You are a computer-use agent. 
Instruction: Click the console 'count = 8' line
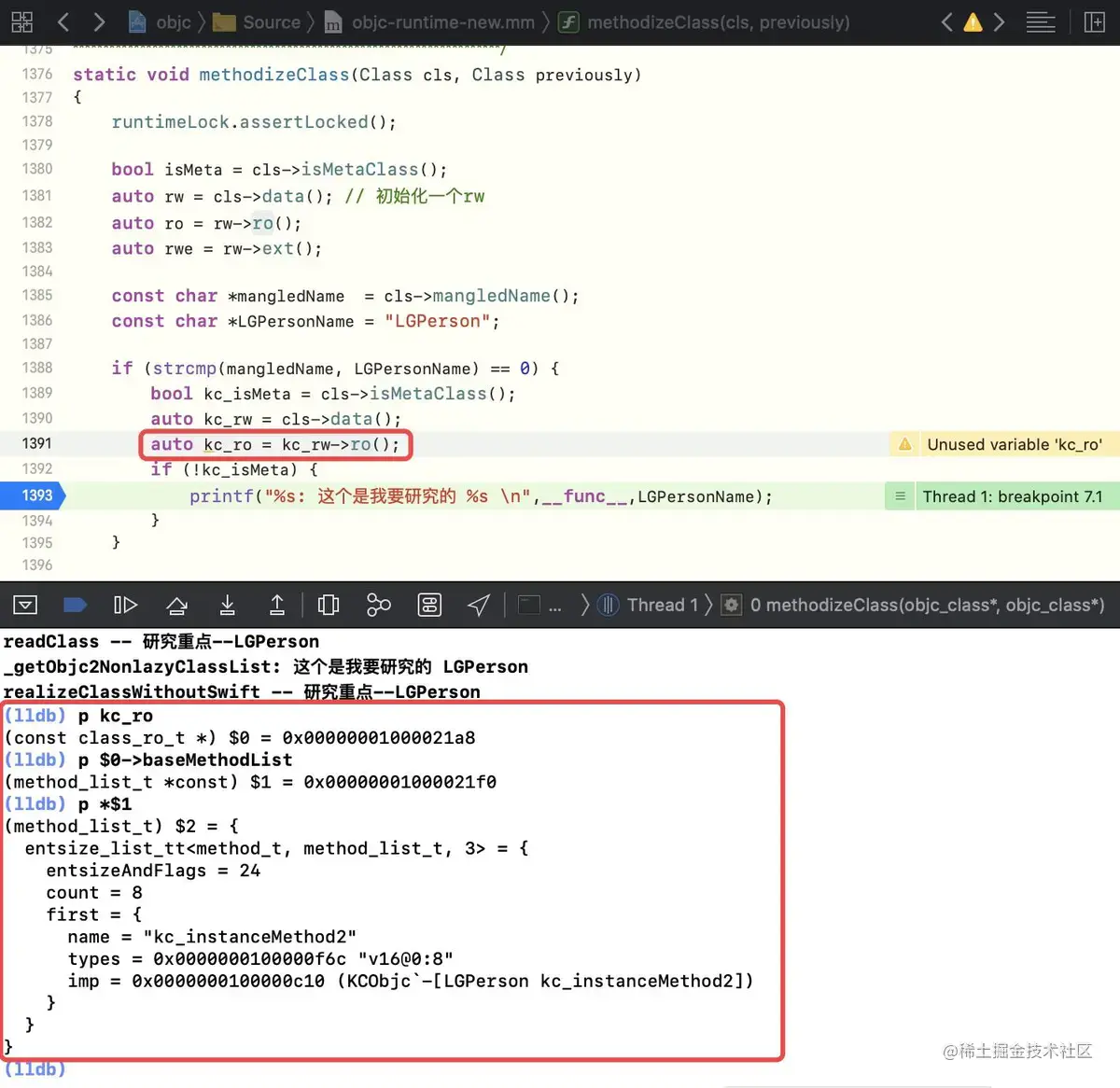(x=93, y=892)
